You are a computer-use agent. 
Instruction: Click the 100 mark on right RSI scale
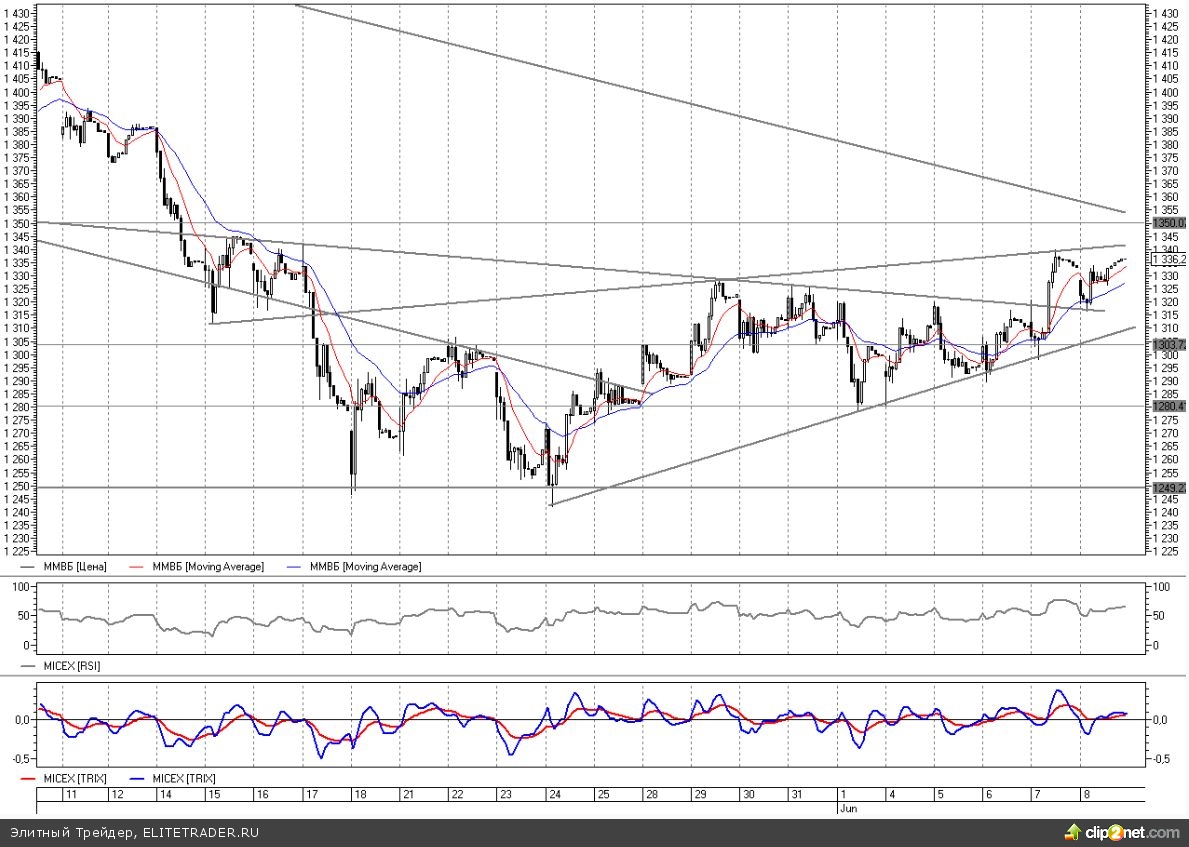pos(1162,587)
